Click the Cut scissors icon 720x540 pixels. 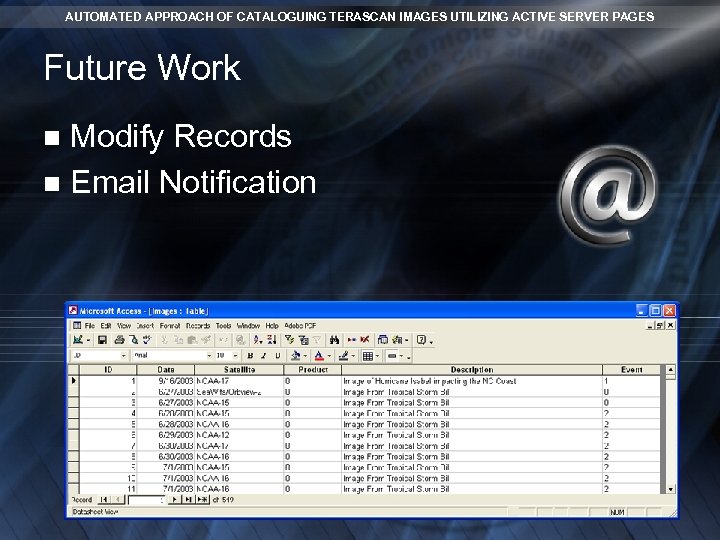[164, 340]
